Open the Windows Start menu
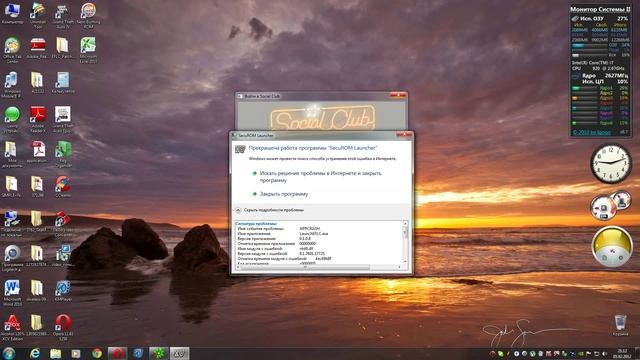This screenshot has width=640, height=360. [9, 353]
